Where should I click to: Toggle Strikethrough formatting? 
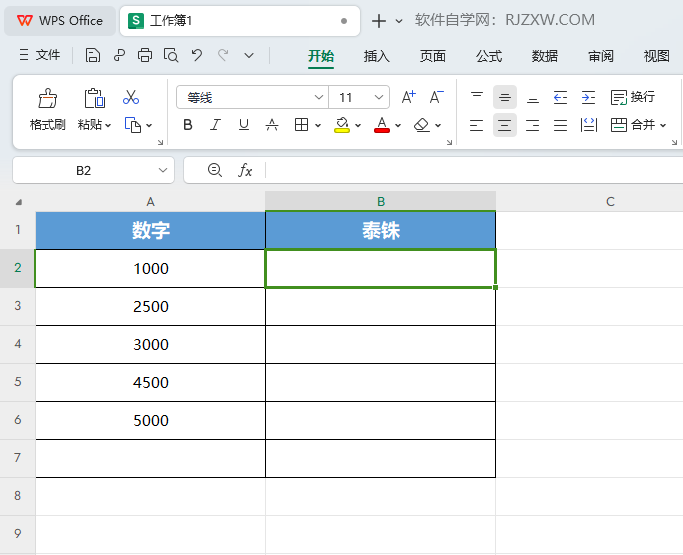click(x=272, y=125)
